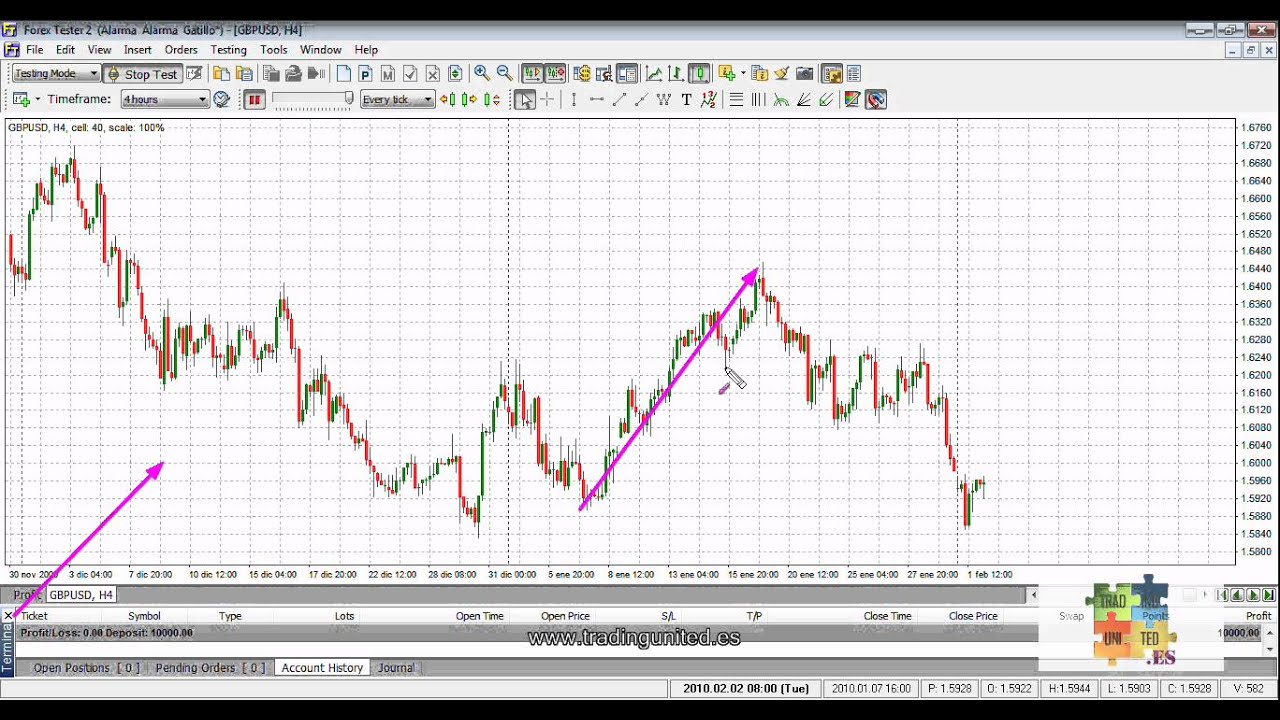
Task: Click the dollar sign market watch icon
Action: tap(581, 73)
